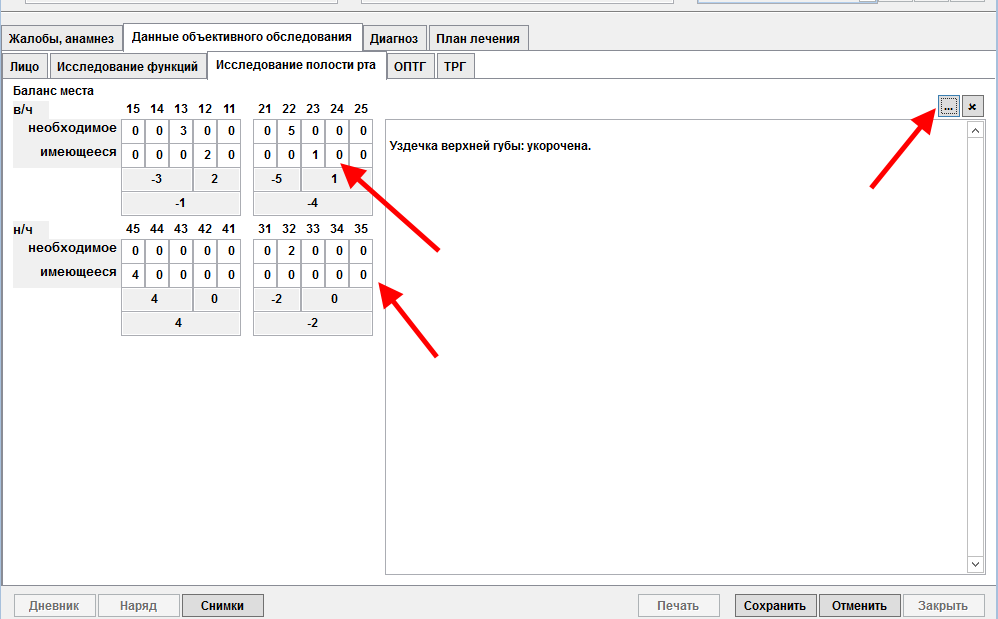Click the small x clear button above the text area
Screen dimensions: 998x619
(x=972, y=106)
